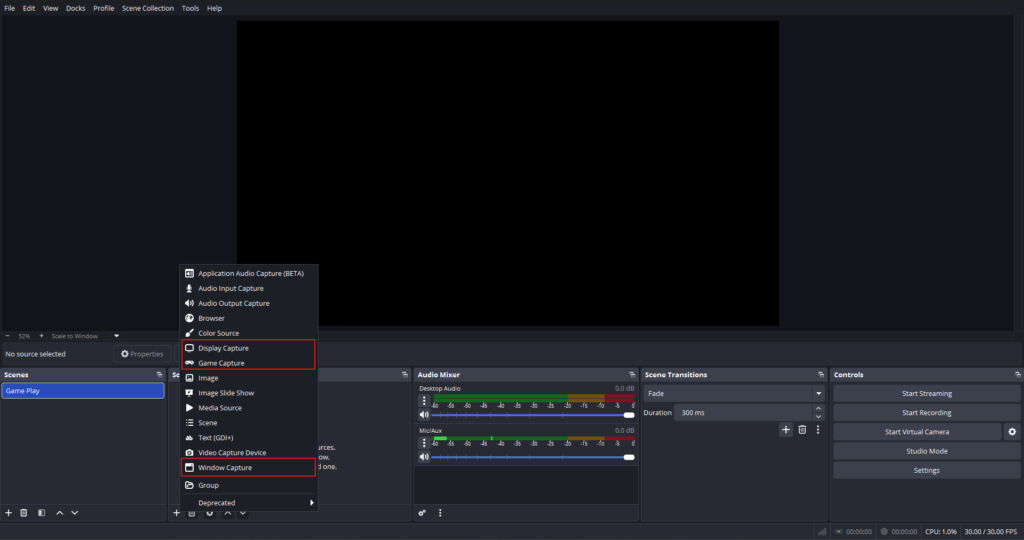Click Start Streaming
The width and height of the screenshot is (1024, 540).
[927, 394]
